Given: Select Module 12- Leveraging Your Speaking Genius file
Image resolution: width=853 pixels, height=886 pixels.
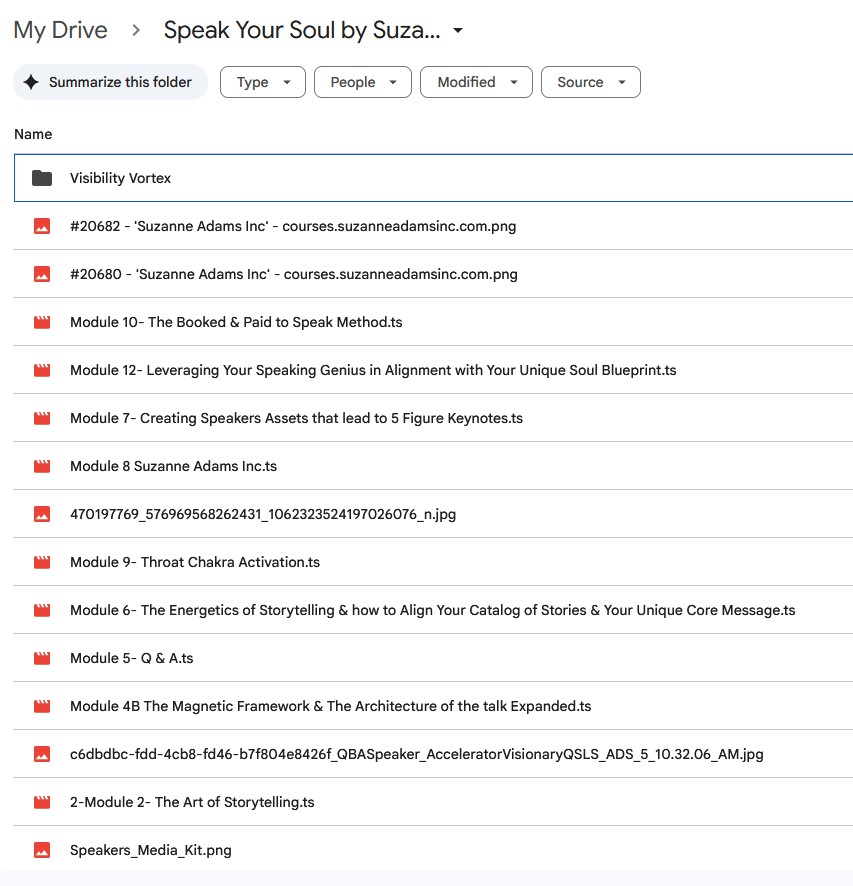Looking at the screenshot, I should tap(372, 370).
